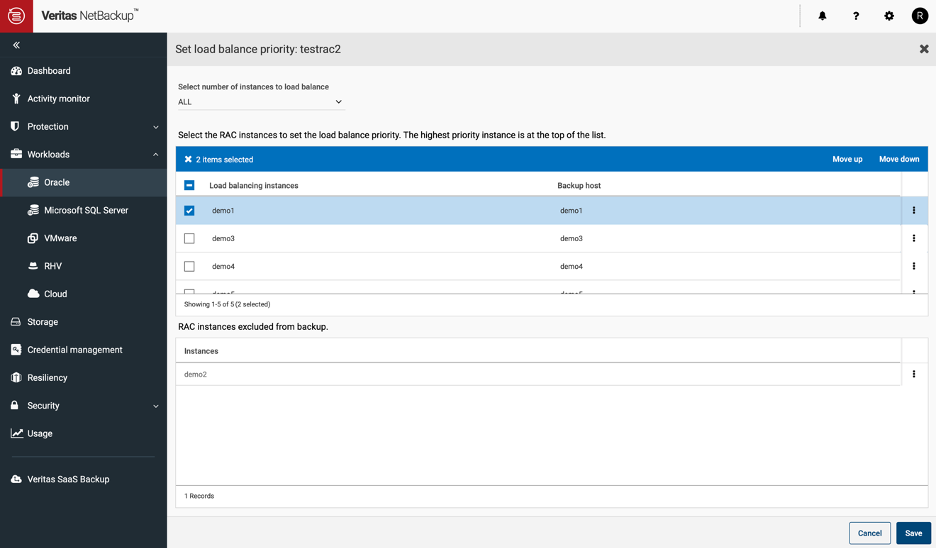Click the Storage drive icon
The width and height of the screenshot is (936, 548).
[x=16, y=322]
